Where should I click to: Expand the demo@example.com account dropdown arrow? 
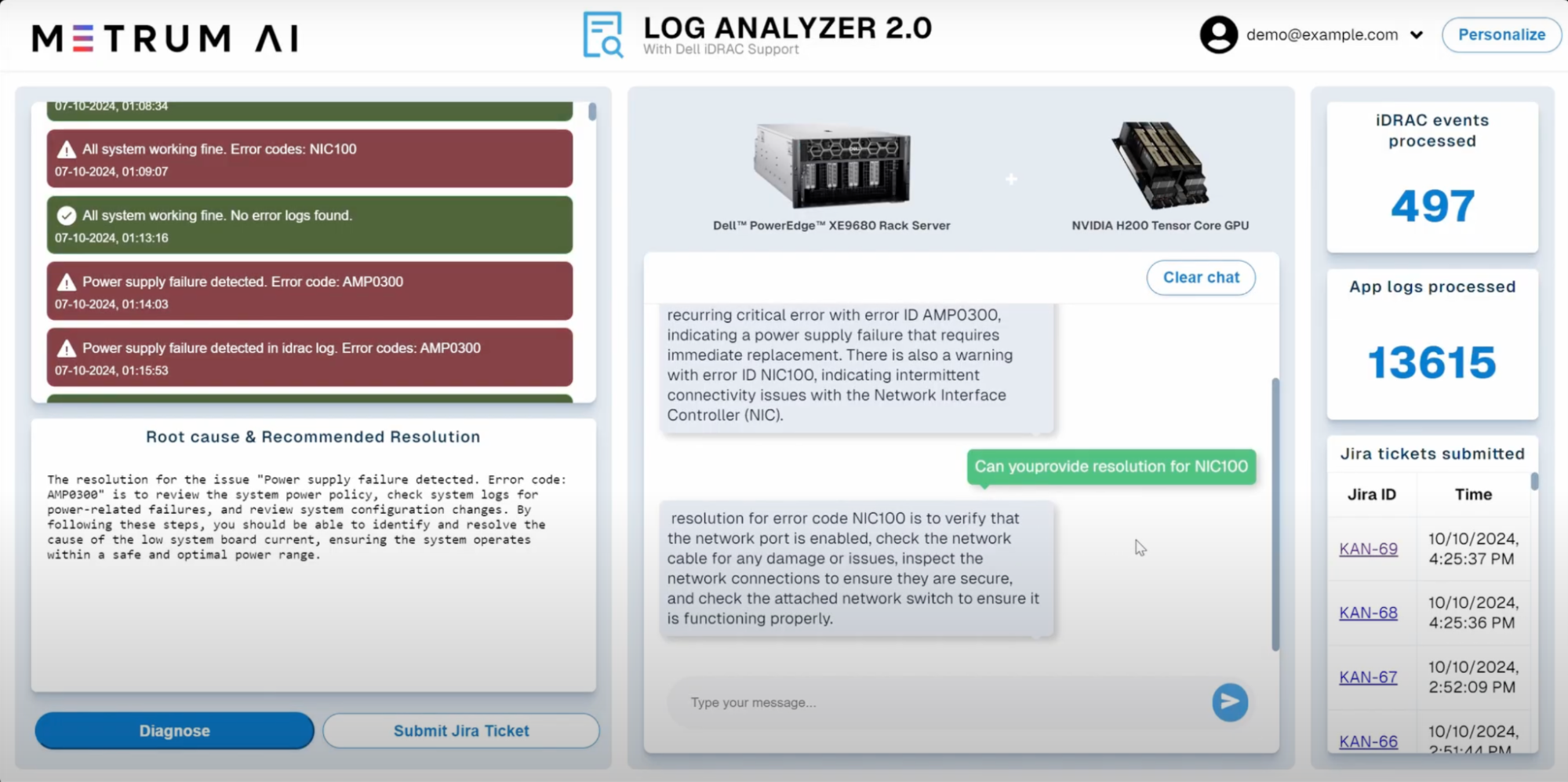point(1417,35)
